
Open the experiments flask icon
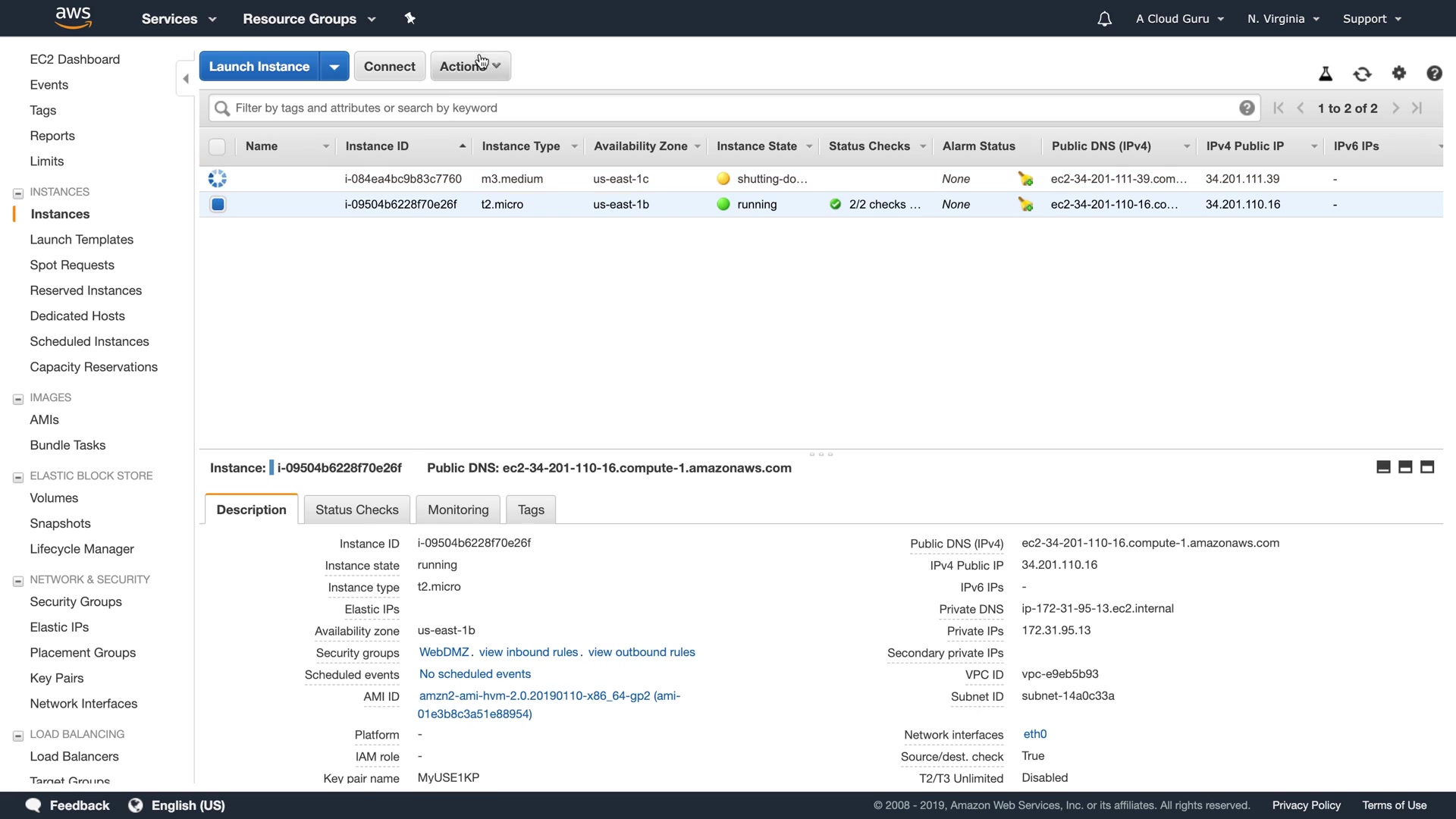click(x=1325, y=74)
